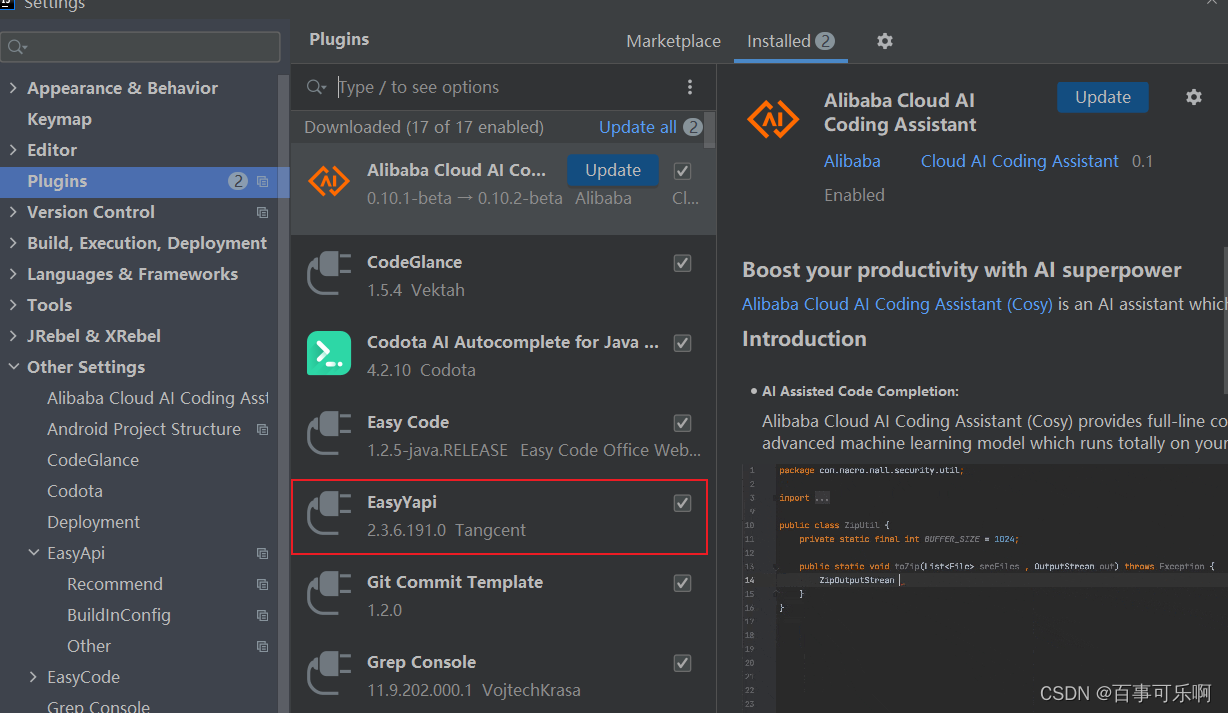Screen dimensions: 1228x713
Task: Expand the JRebel & XRebel node
Action: coord(13,336)
